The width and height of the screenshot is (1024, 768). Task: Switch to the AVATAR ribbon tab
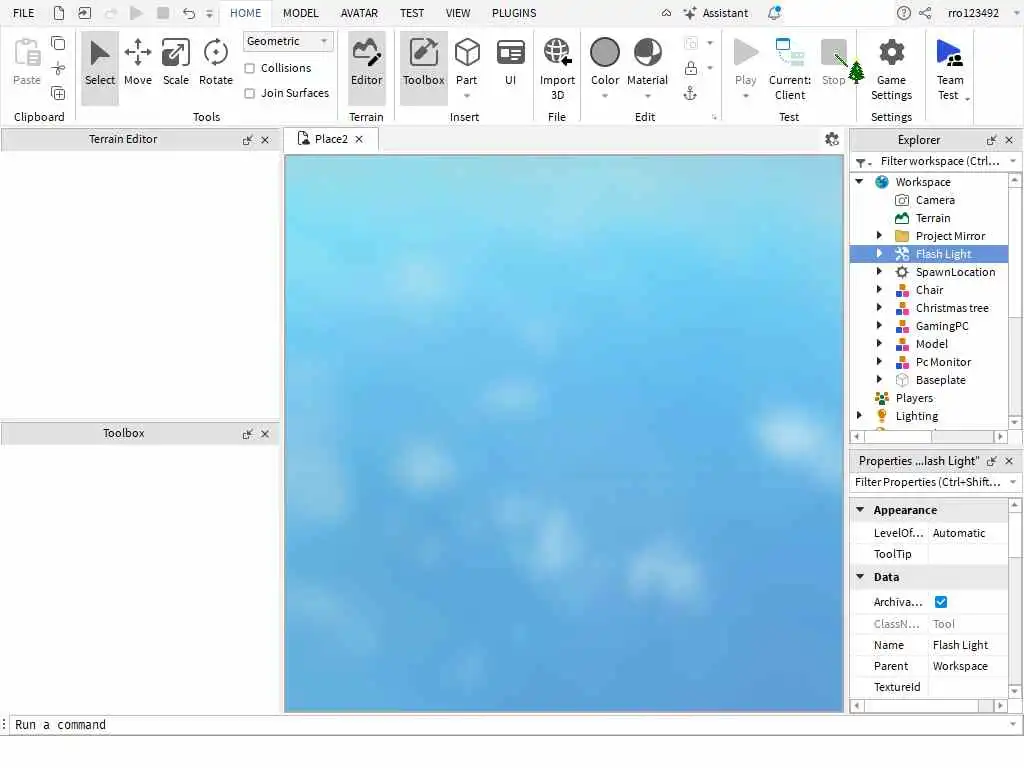tap(359, 13)
